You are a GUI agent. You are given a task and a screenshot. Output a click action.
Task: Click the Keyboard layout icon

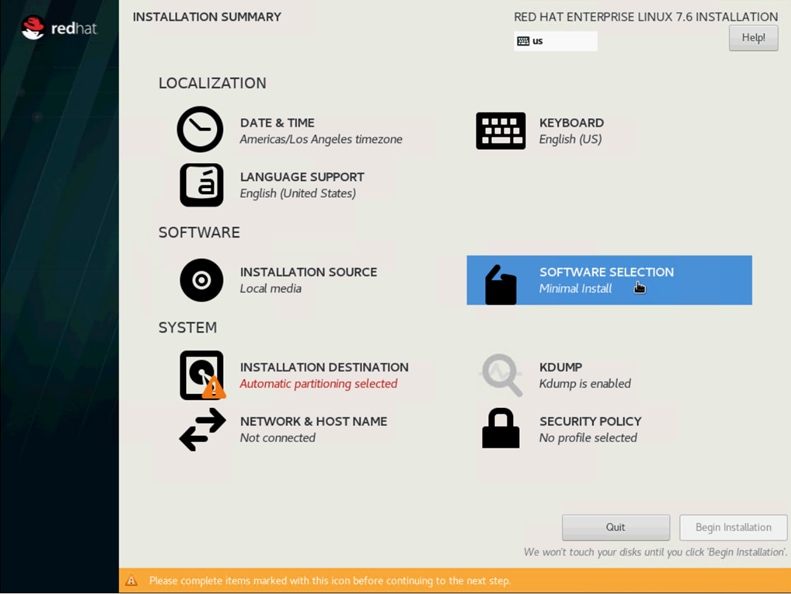point(500,131)
